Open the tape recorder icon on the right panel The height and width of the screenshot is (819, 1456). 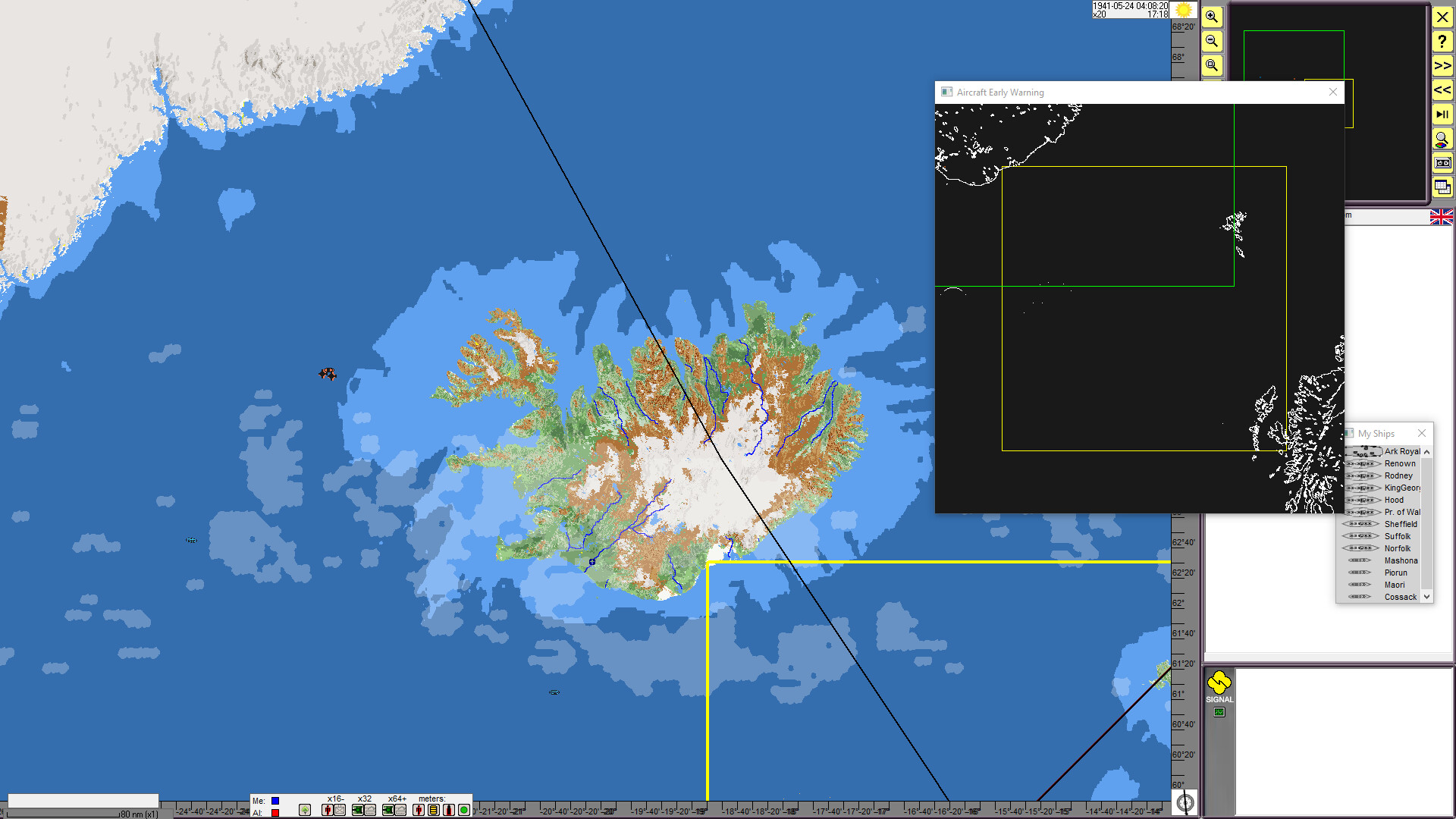[1442, 163]
